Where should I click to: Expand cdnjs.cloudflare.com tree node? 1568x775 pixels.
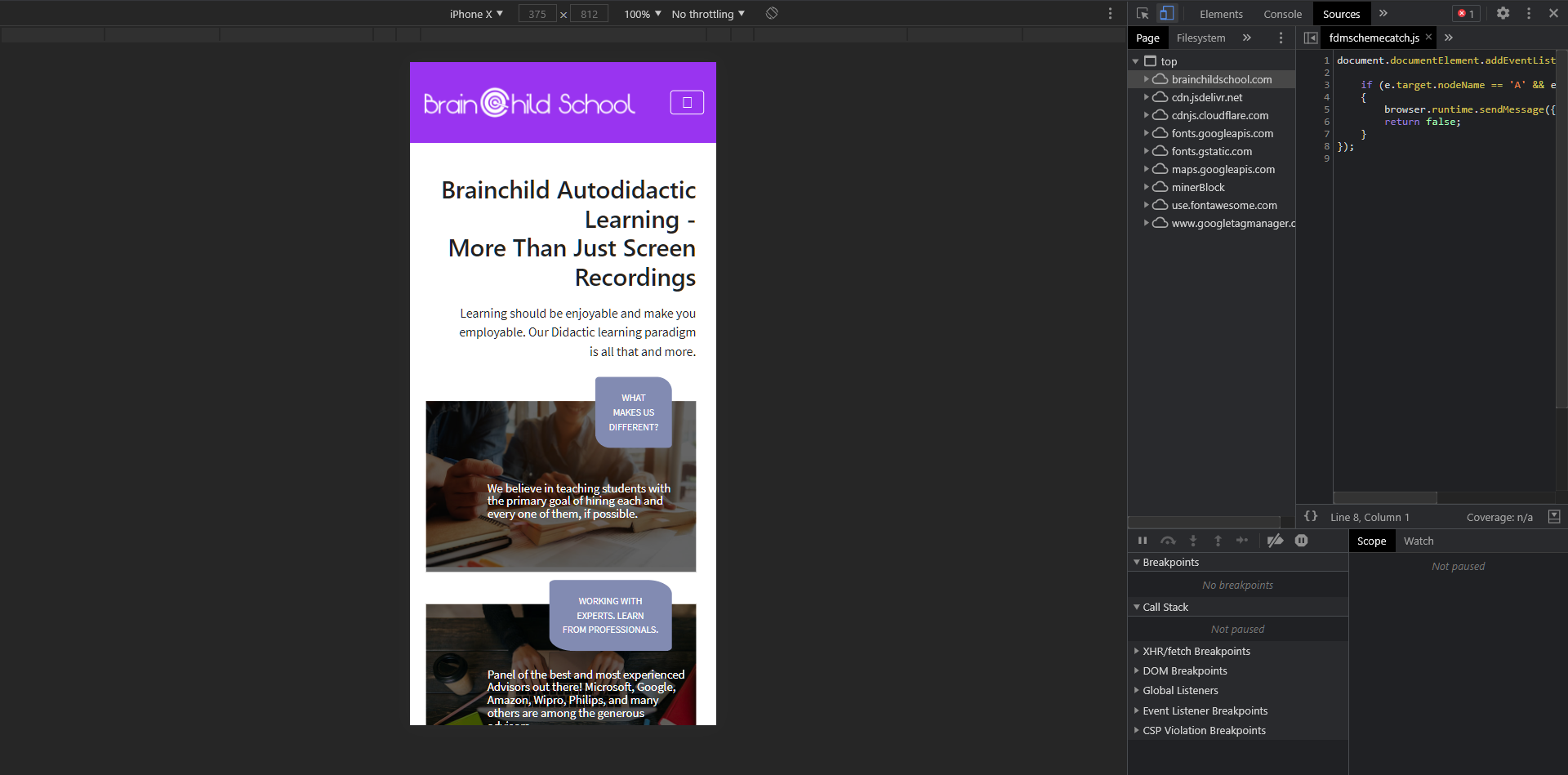(x=1146, y=115)
